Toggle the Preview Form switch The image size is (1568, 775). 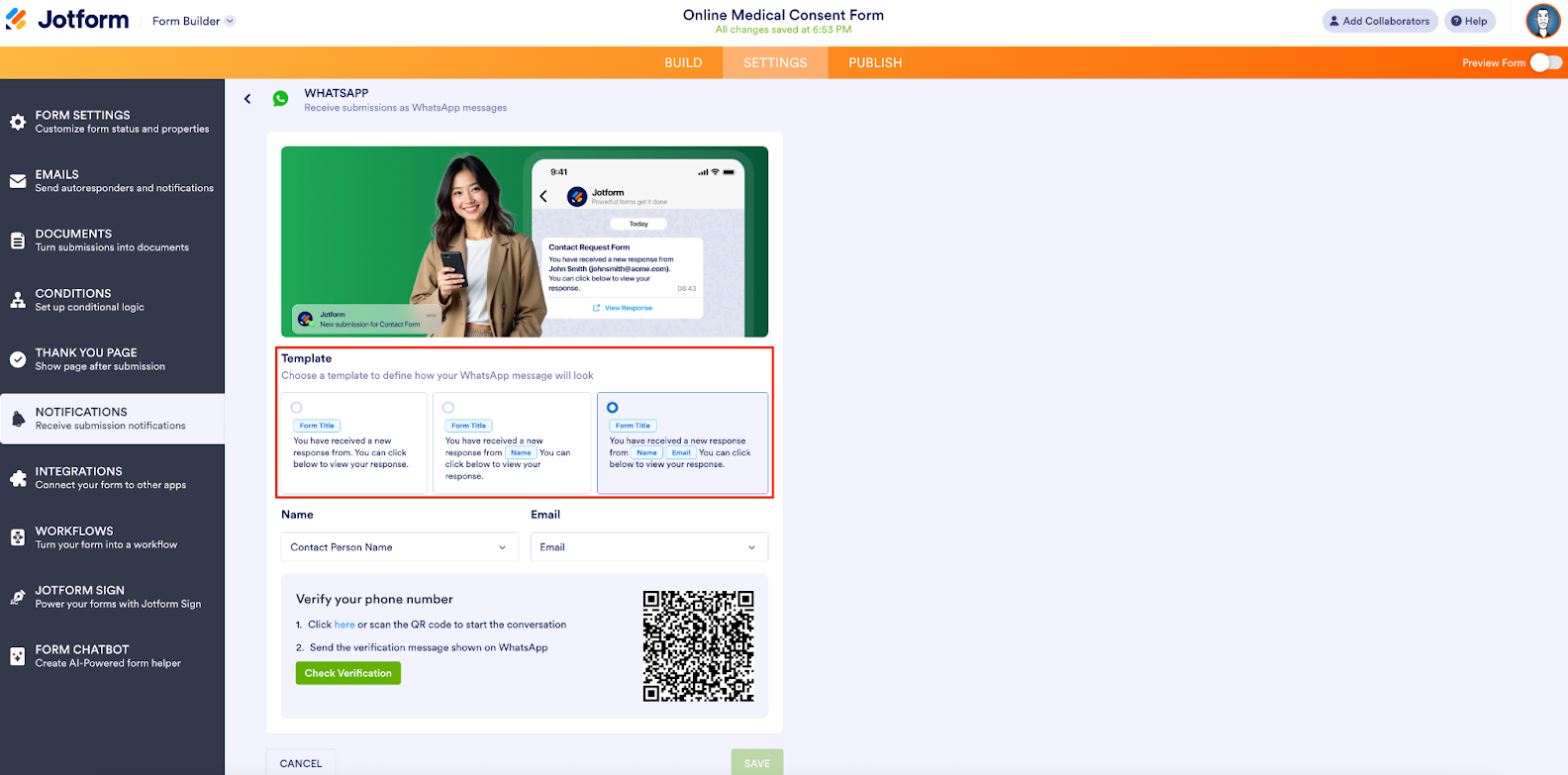pyautogui.click(x=1545, y=62)
